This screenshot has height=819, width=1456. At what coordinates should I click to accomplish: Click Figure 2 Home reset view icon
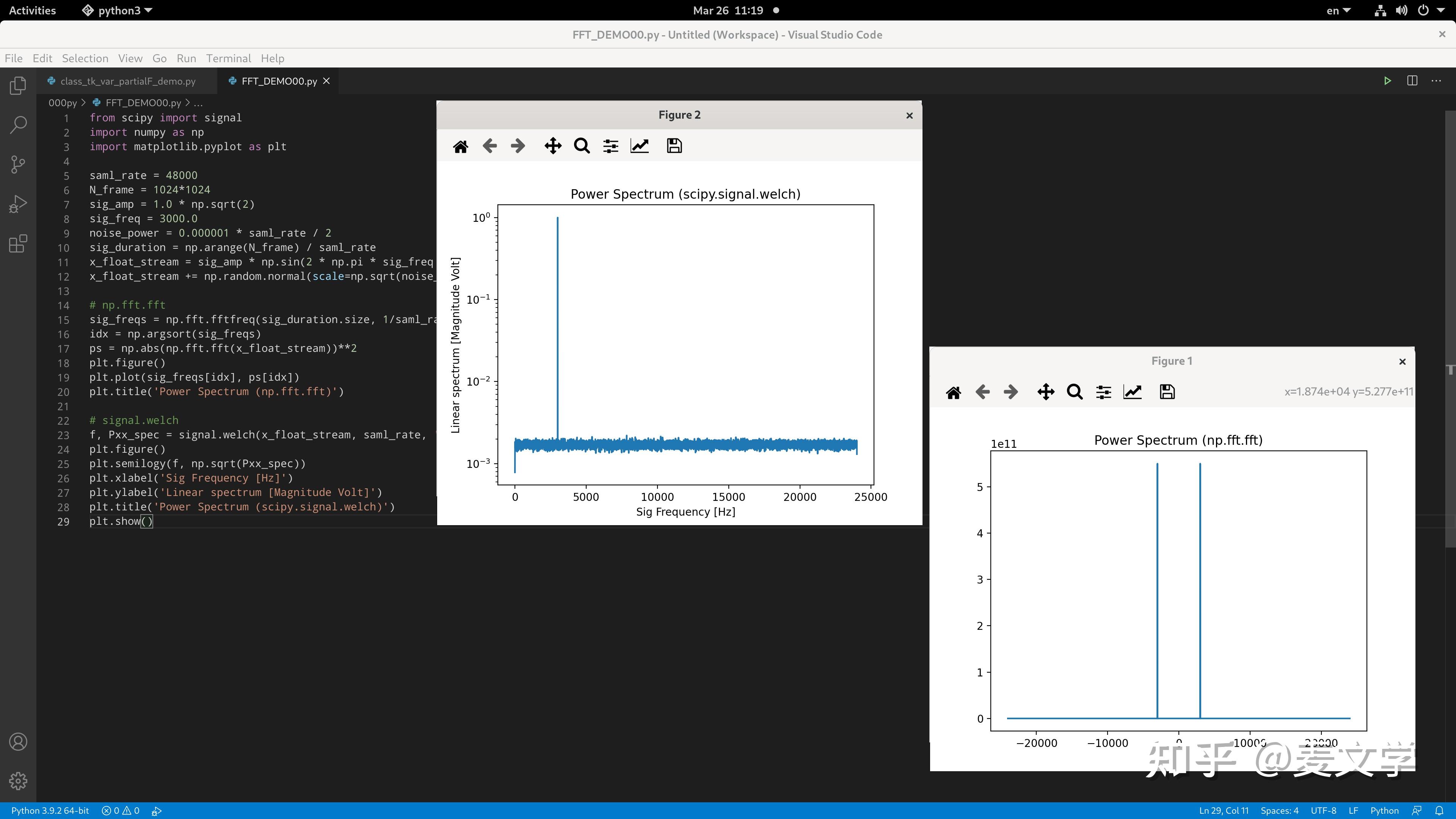[x=460, y=146]
